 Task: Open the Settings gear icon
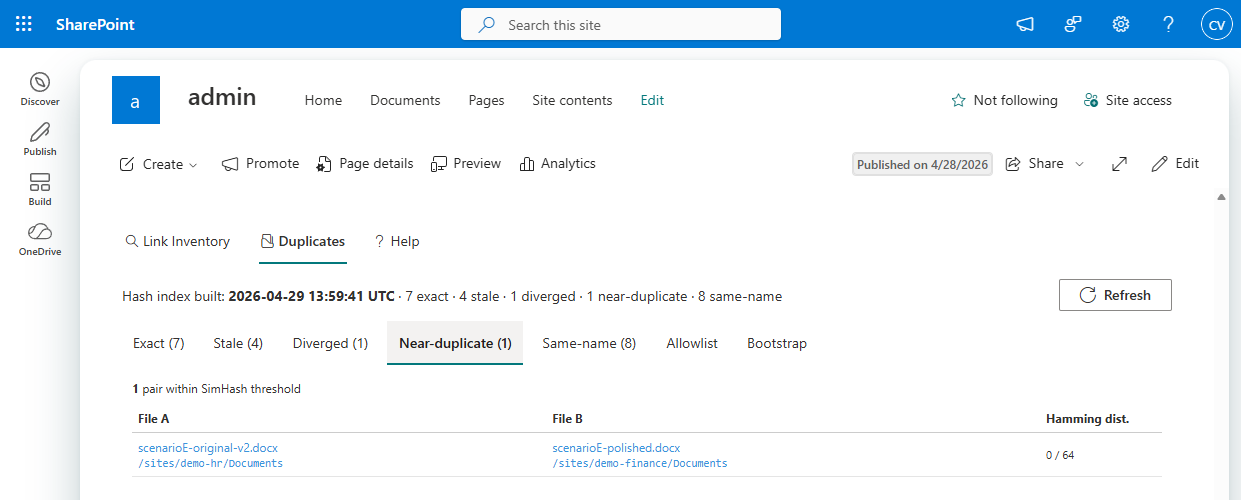1121,24
